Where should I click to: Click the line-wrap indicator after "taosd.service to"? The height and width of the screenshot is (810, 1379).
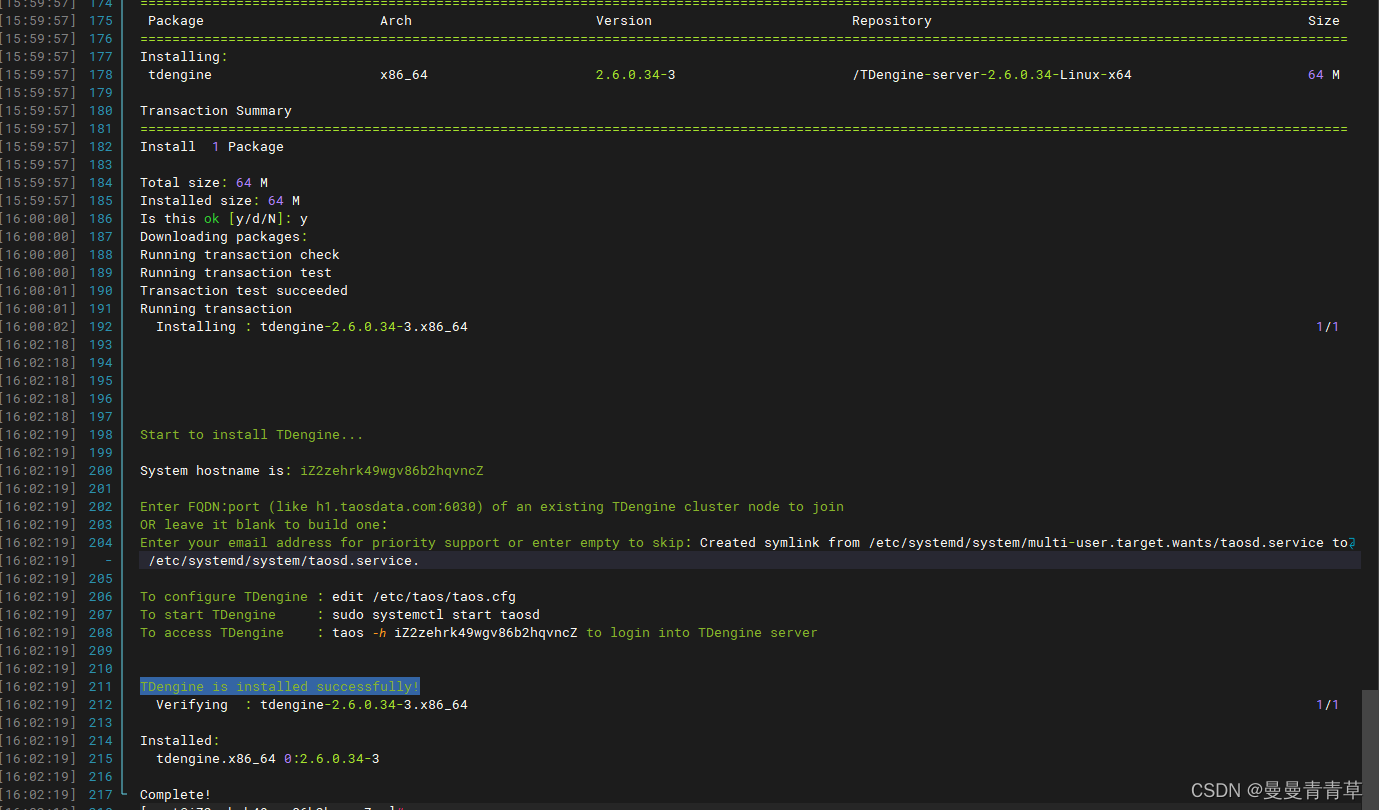[1353, 543]
